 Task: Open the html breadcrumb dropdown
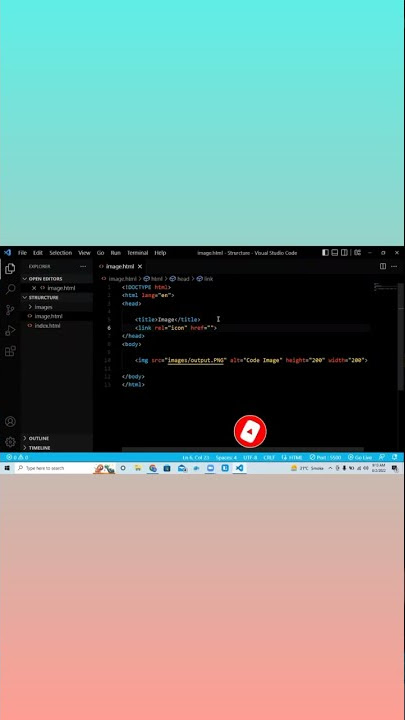pos(153,279)
